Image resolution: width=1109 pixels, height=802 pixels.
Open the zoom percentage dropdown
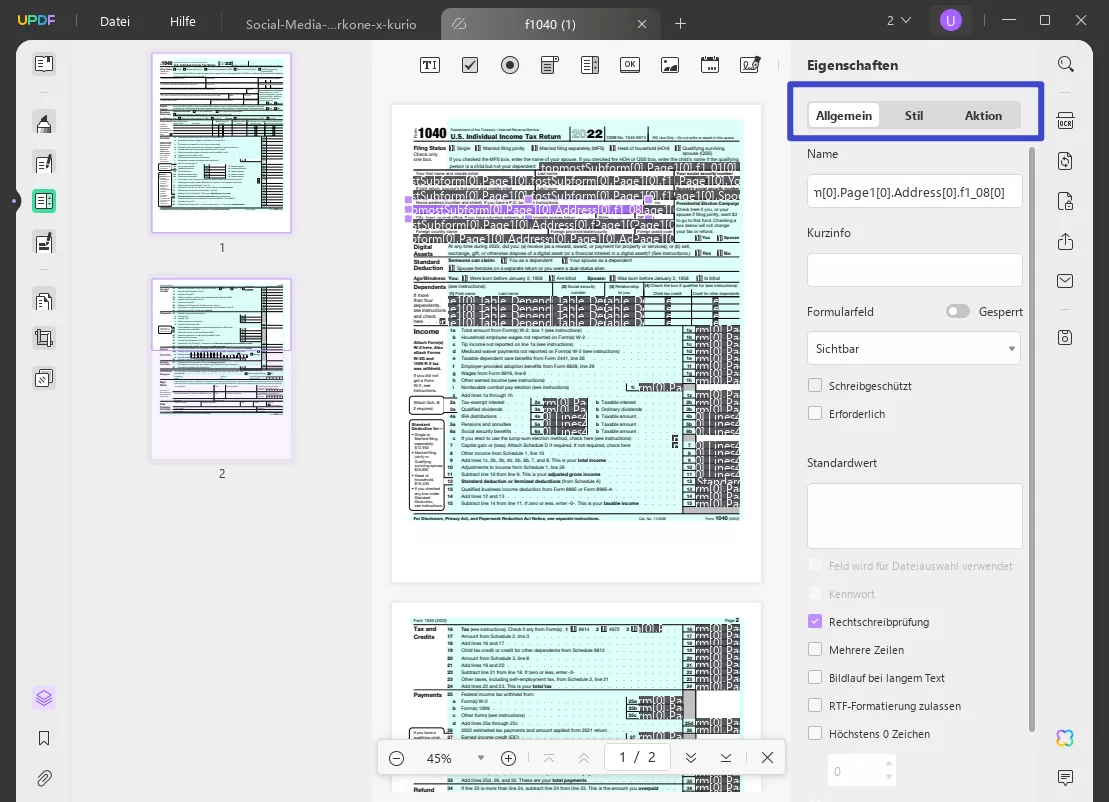click(x=481, y=758)
